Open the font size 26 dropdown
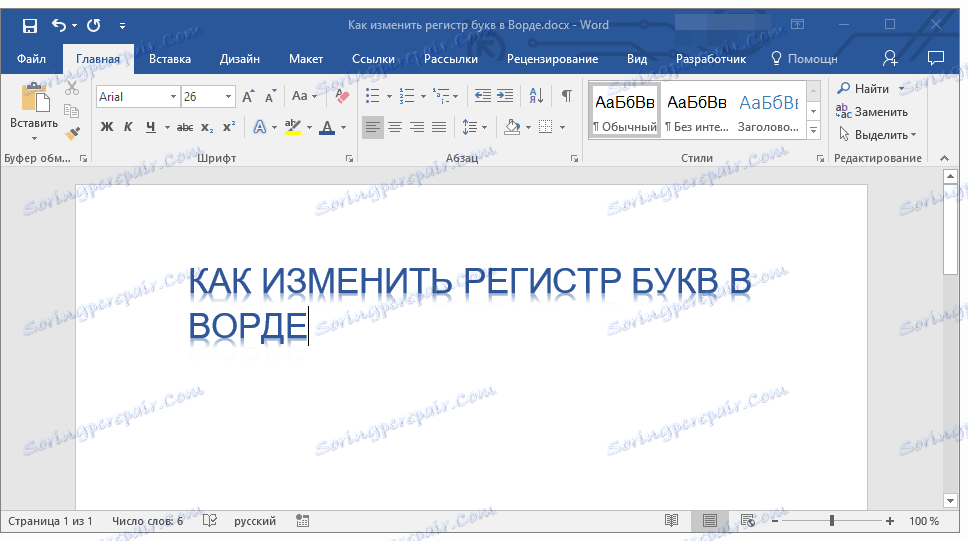This screenshot has width=968, height=541. (228, 97)
